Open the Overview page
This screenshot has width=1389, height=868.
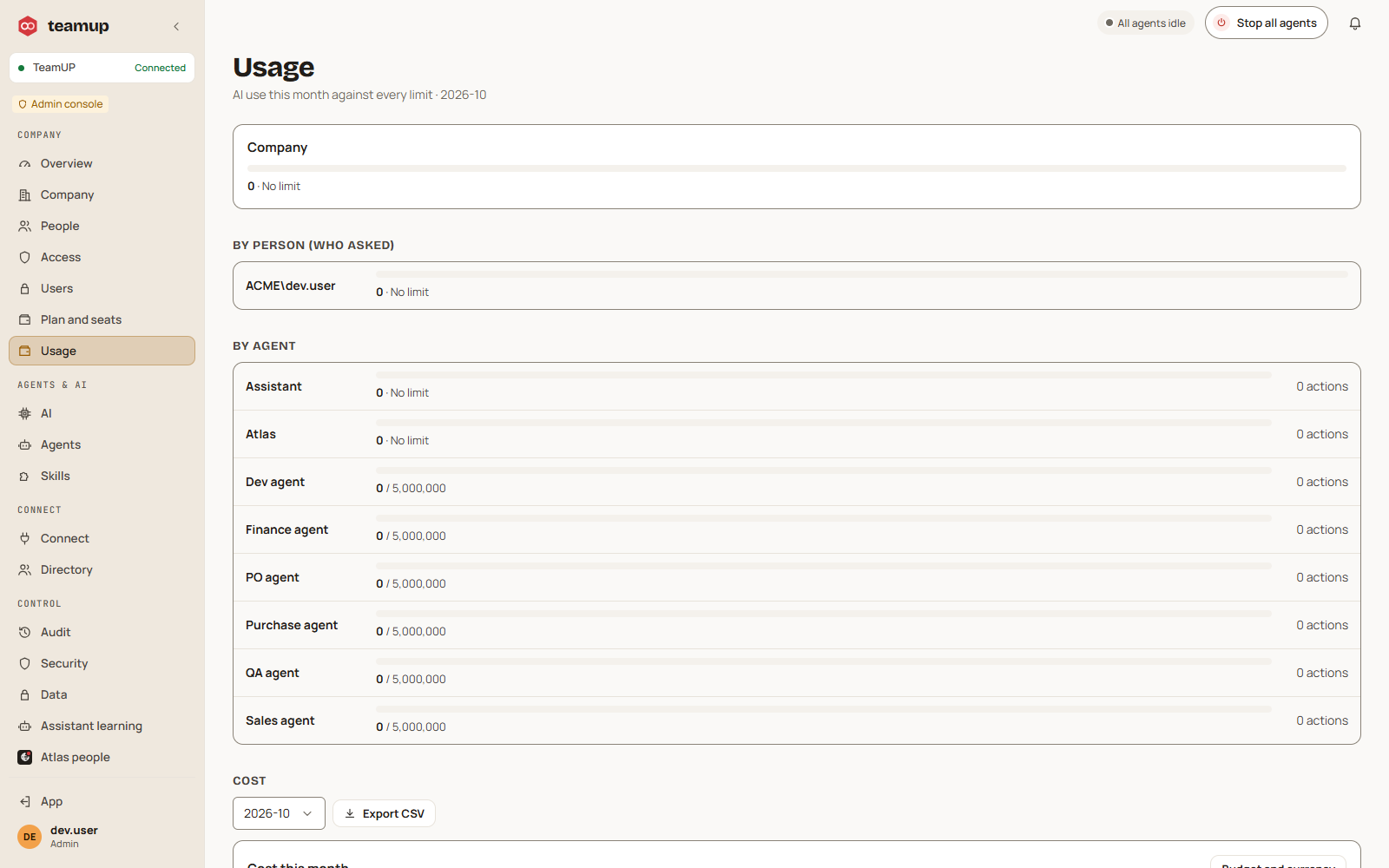tap(102, 163)
